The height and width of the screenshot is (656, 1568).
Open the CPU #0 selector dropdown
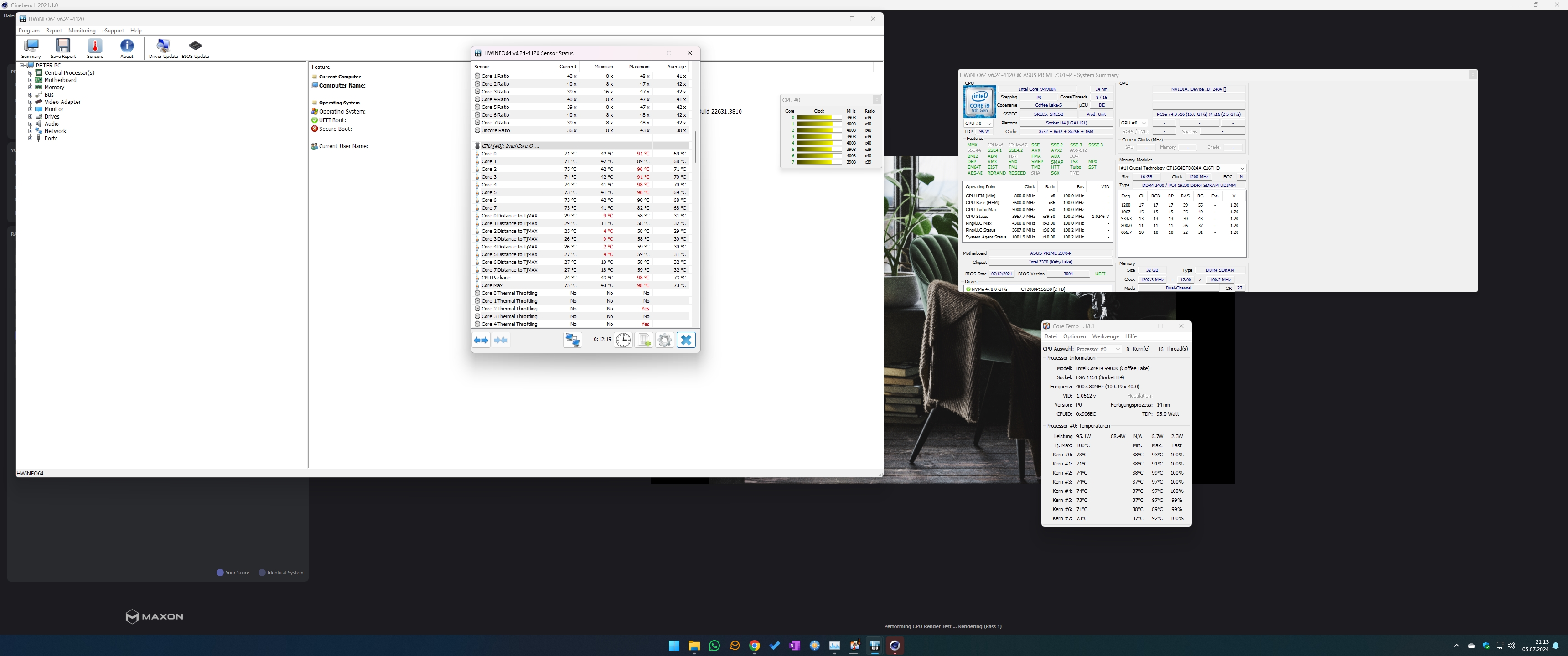coord(978,123)
